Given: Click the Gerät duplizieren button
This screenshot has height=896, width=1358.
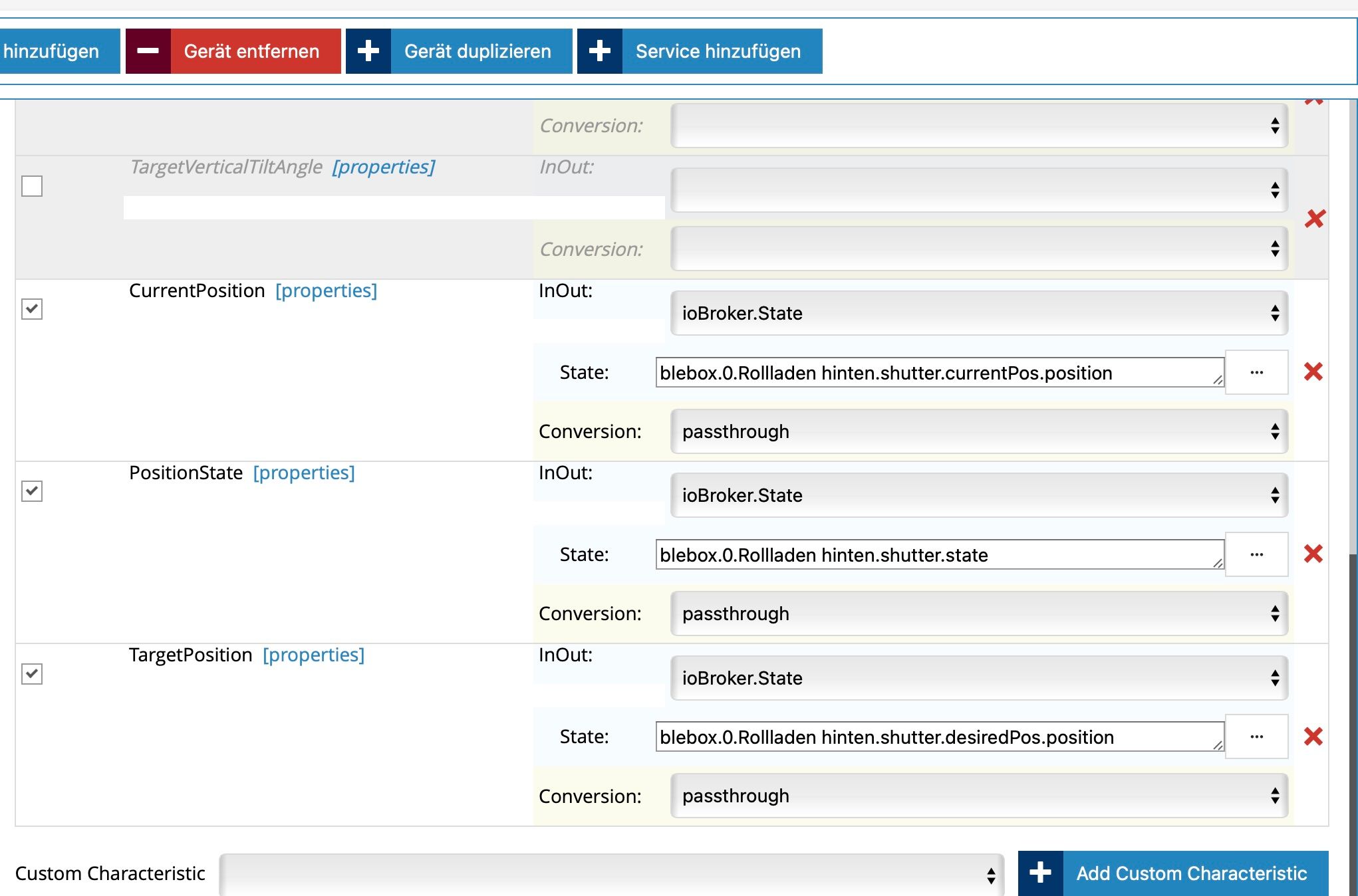Looking at the screenshot, I should (459, 51).
